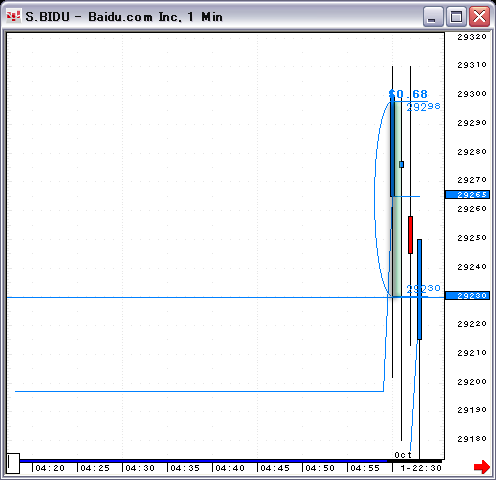Image resolution: width=496 pixels, height=480 pixels.
Task: Click the 04:35 time axis label
Action: (x=185, y=468)
